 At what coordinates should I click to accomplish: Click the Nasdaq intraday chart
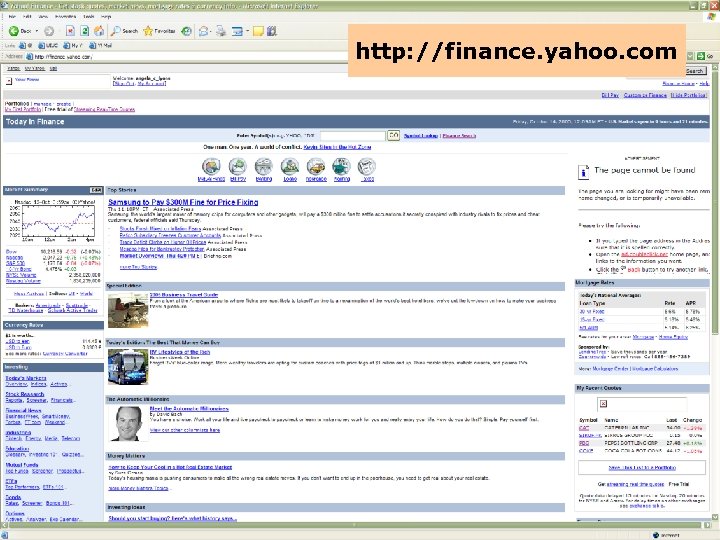pos(53,221)
